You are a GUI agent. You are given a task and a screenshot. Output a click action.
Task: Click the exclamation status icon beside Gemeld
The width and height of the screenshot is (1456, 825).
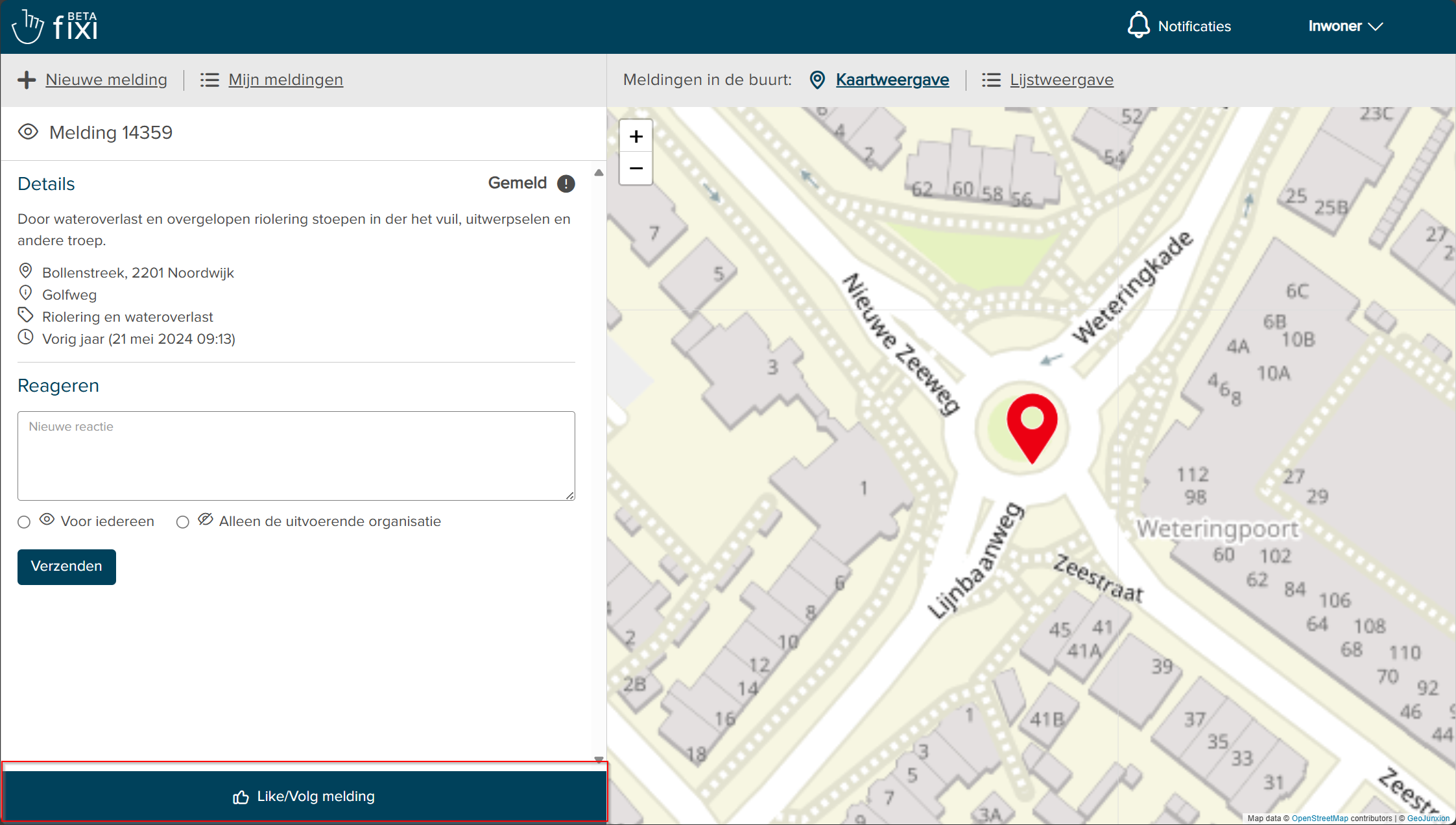pyautogui.click(x=566, y=184)
